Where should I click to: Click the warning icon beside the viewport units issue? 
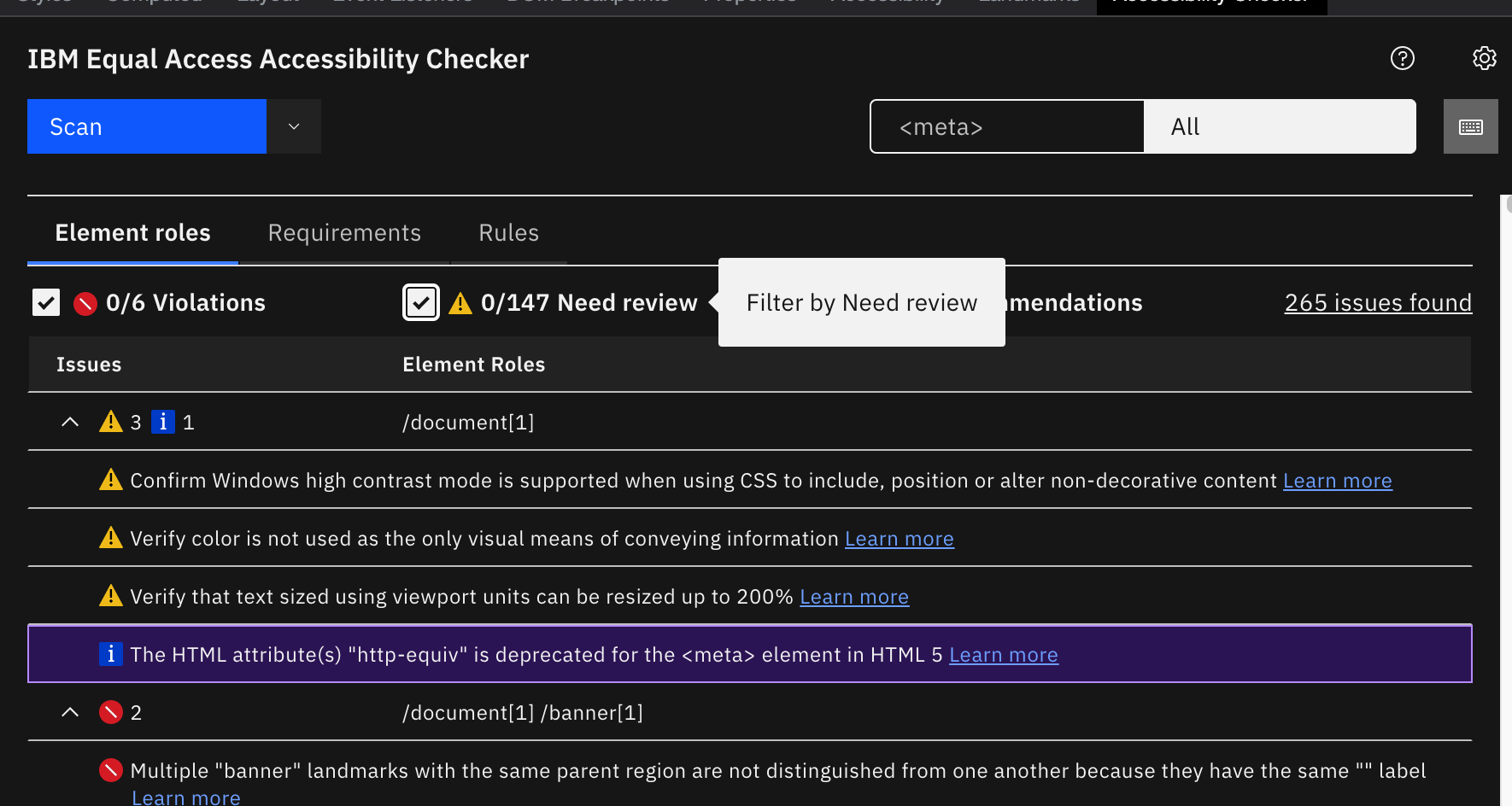[110, 596]
